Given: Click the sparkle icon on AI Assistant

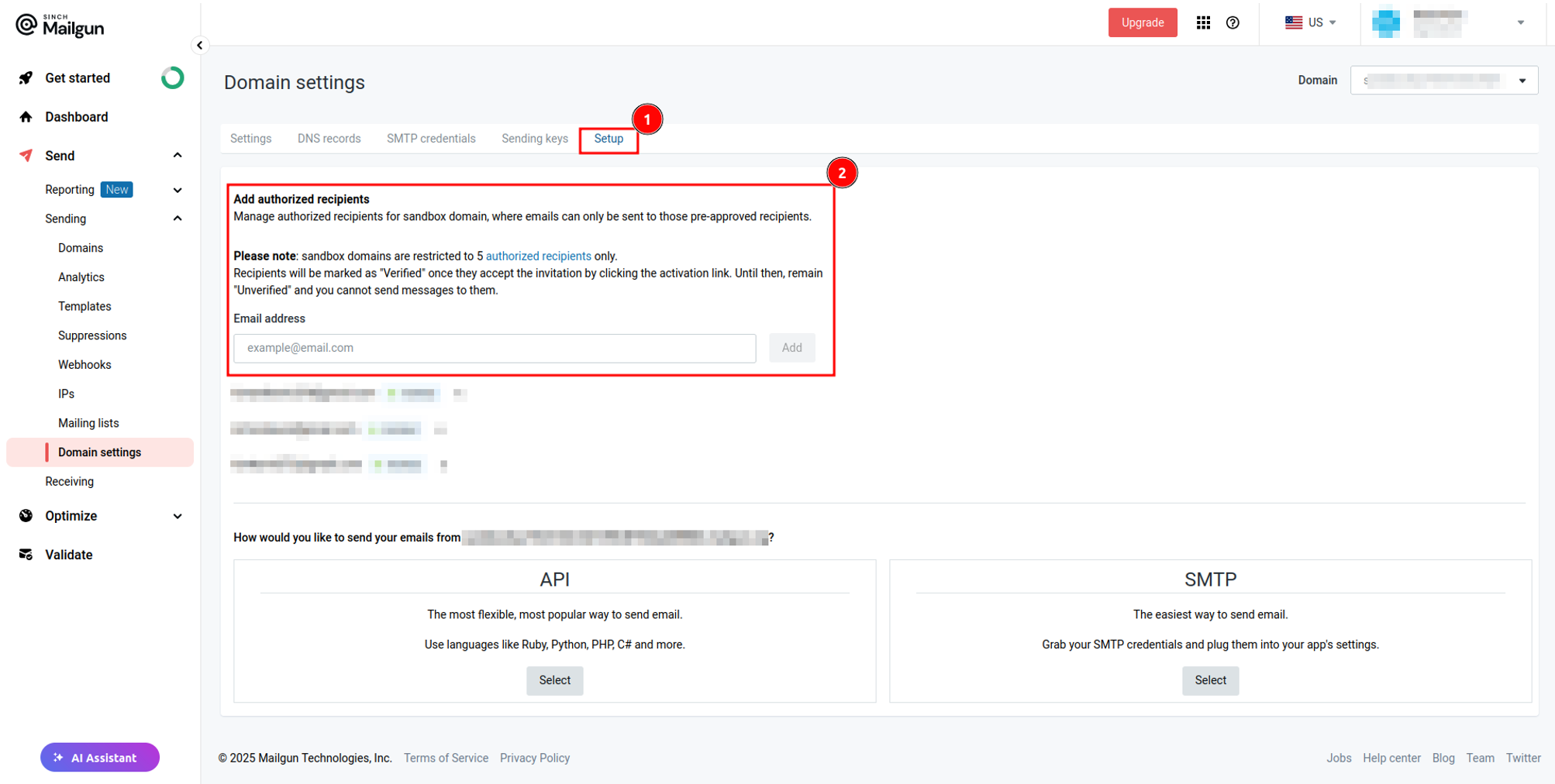Looking at the screenshot, I should point(58,758).
